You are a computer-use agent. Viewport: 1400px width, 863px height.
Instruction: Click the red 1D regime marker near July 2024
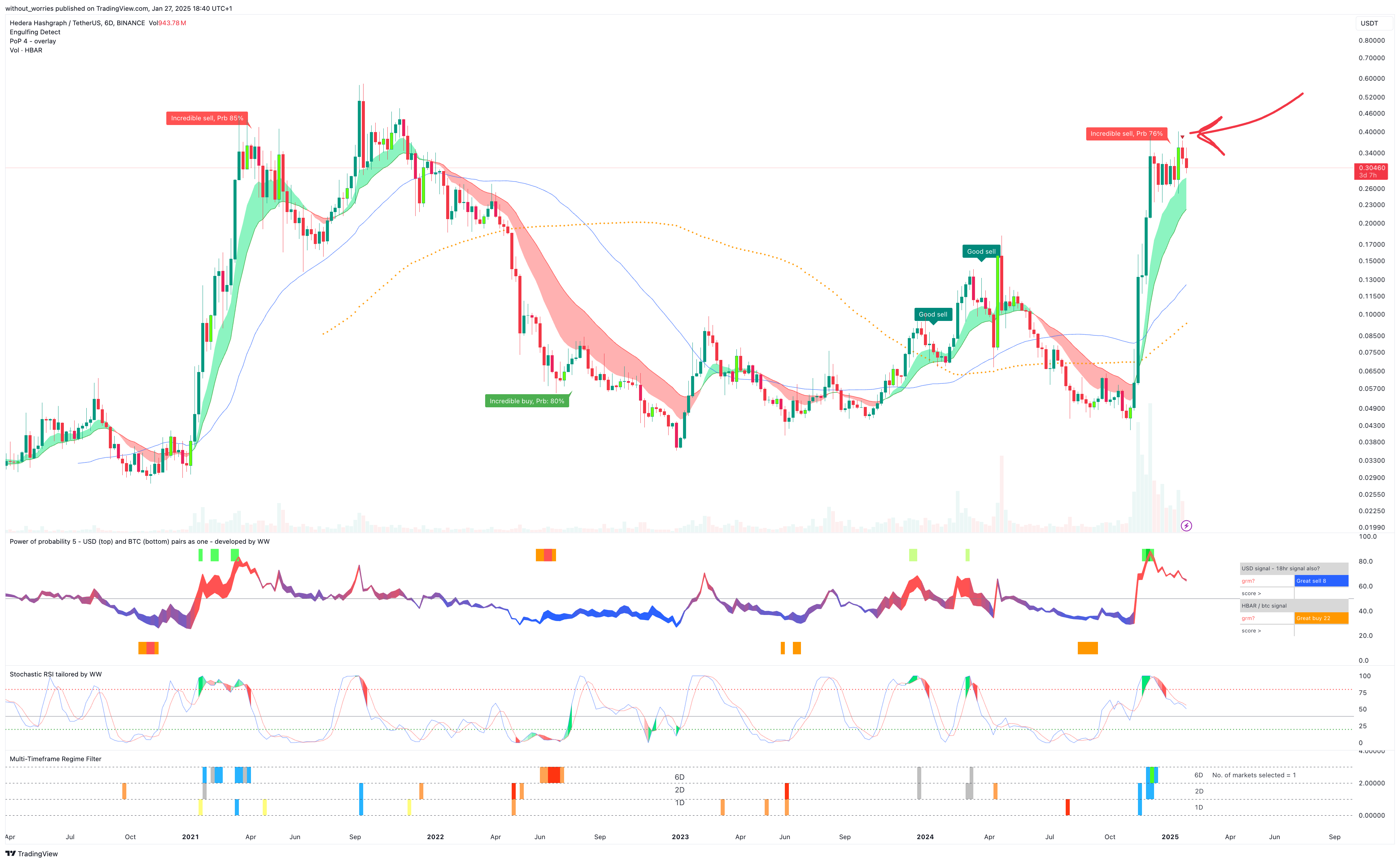1067,807
